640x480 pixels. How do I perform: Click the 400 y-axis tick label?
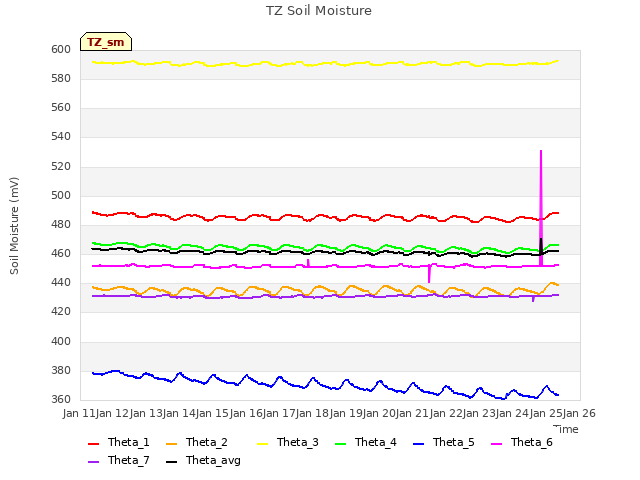pyautogui.click(x=61, y=341)
